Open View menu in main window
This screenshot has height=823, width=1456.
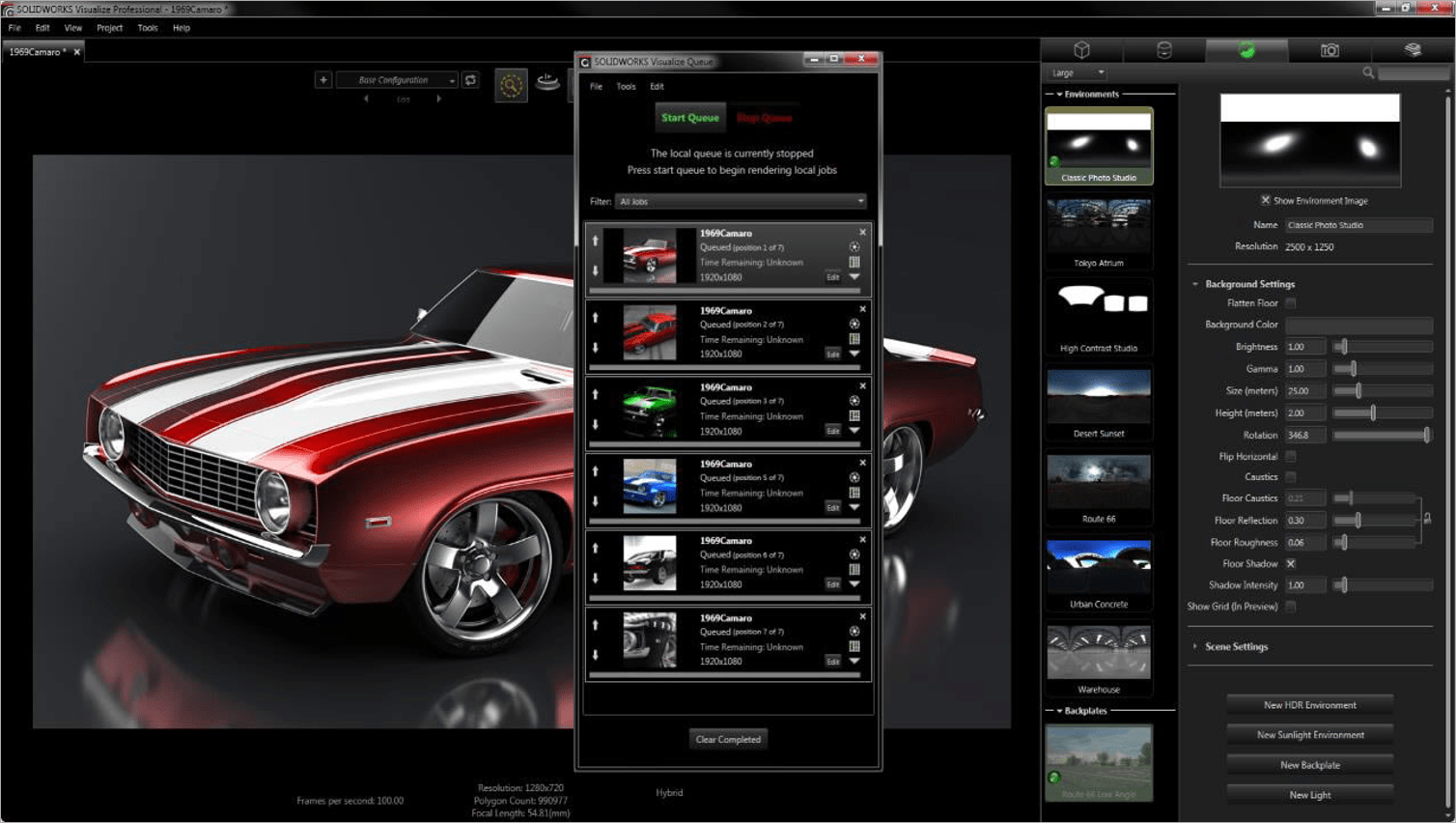pyautogui.click(x=72, y=28)
